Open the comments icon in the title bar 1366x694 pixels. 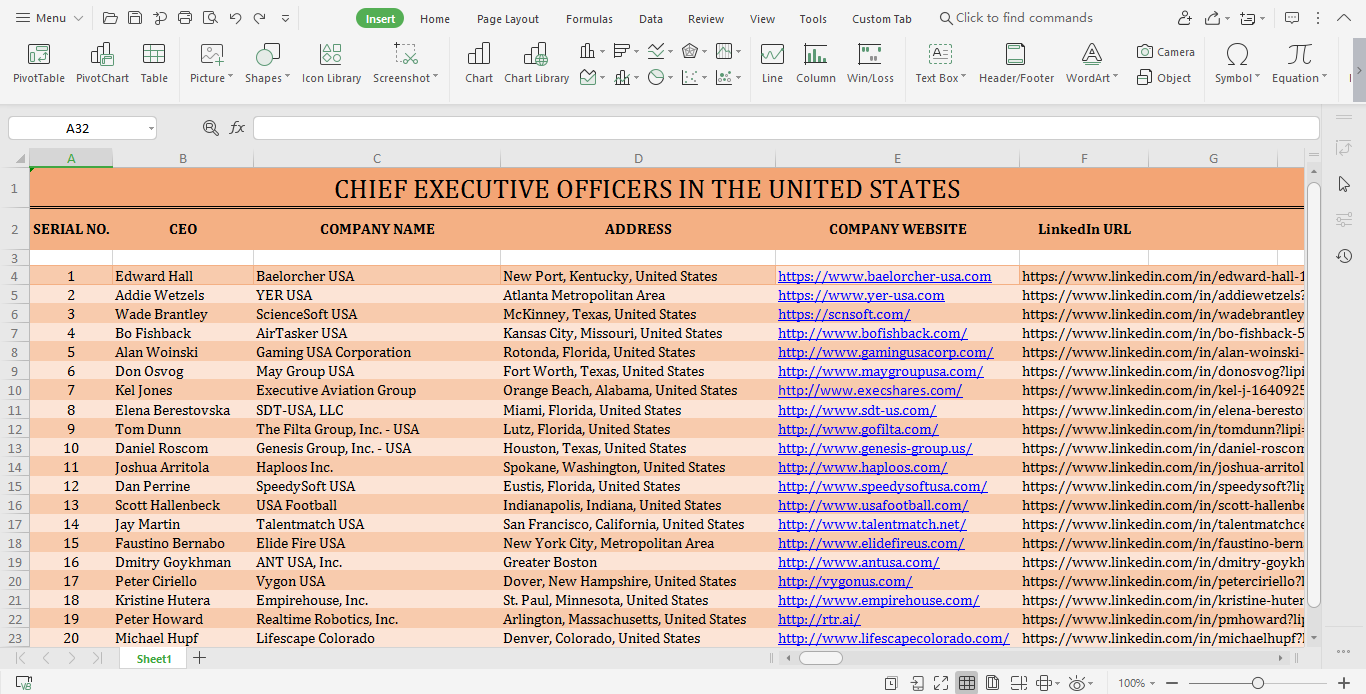tap(1292, 18)
